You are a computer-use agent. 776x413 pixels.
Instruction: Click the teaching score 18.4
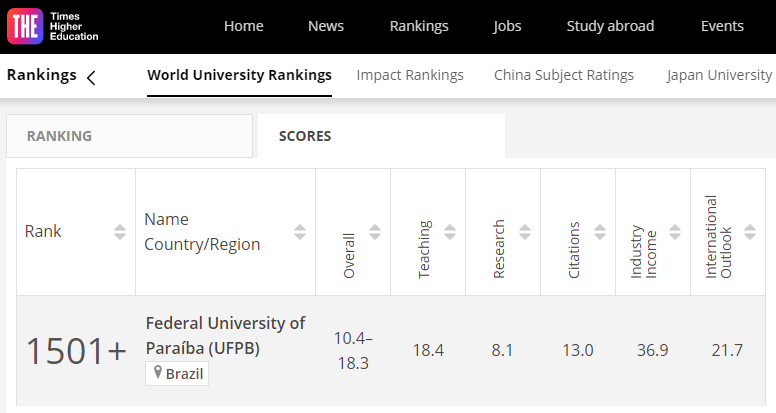pyautogui.click(x=428, y=350)
